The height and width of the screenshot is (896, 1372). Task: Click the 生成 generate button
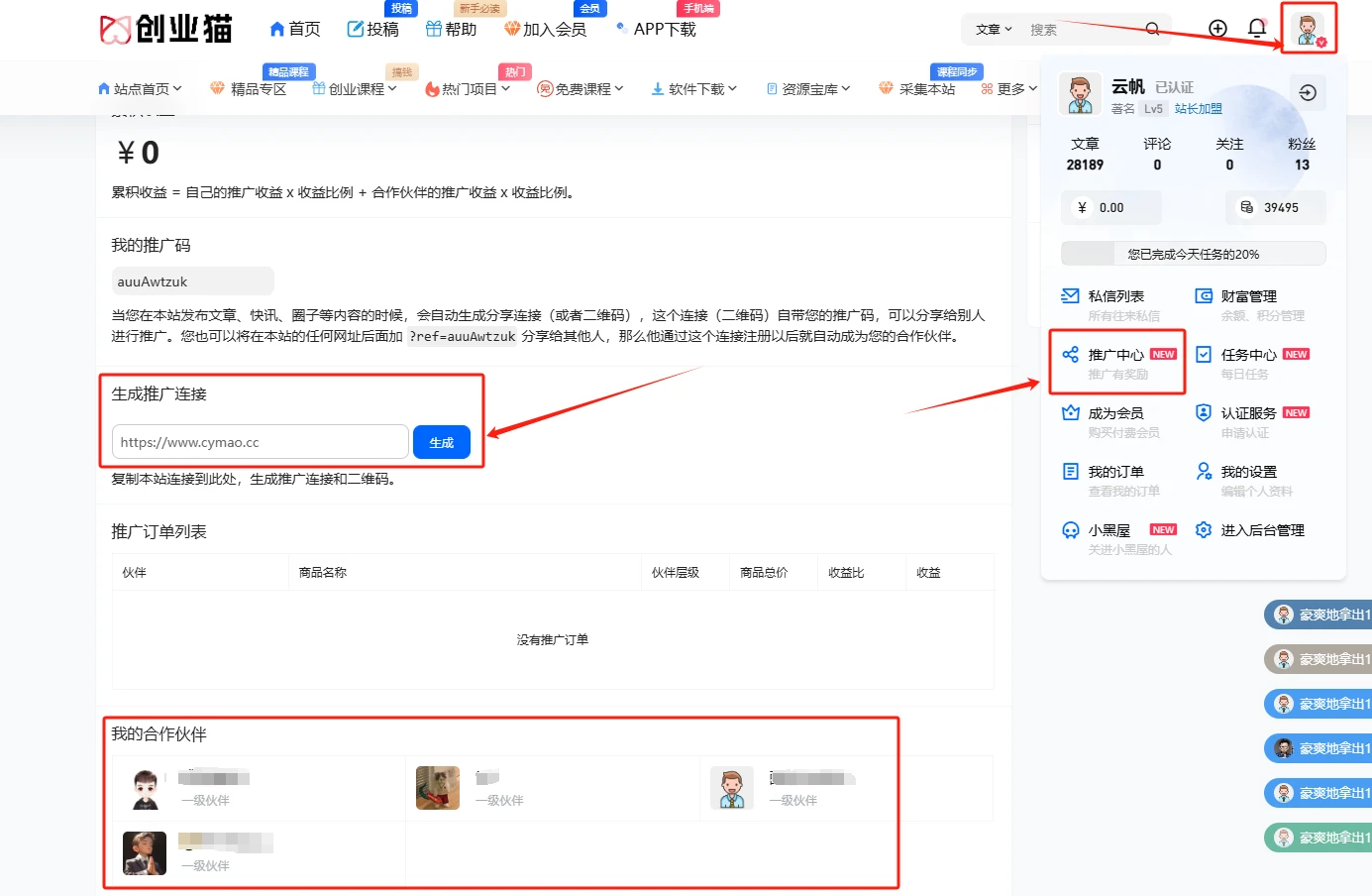pos(442,441)
